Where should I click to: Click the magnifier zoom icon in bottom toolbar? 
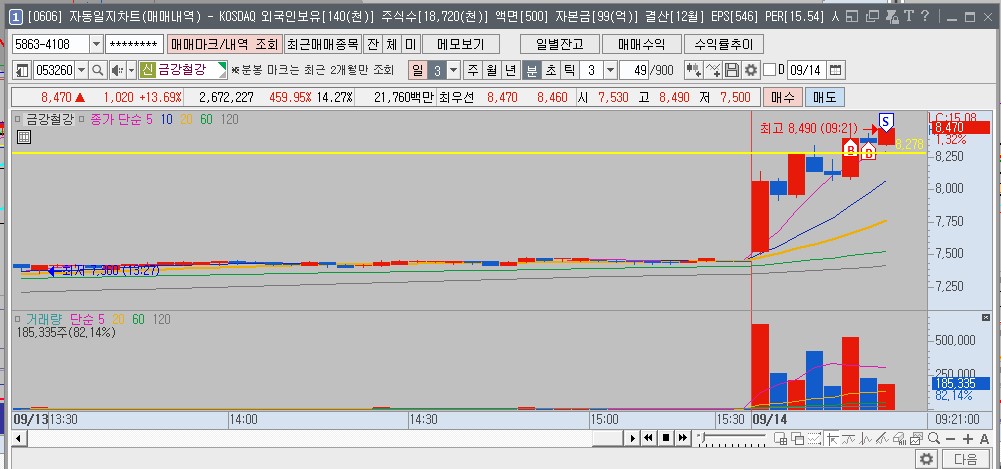(934, 438)
